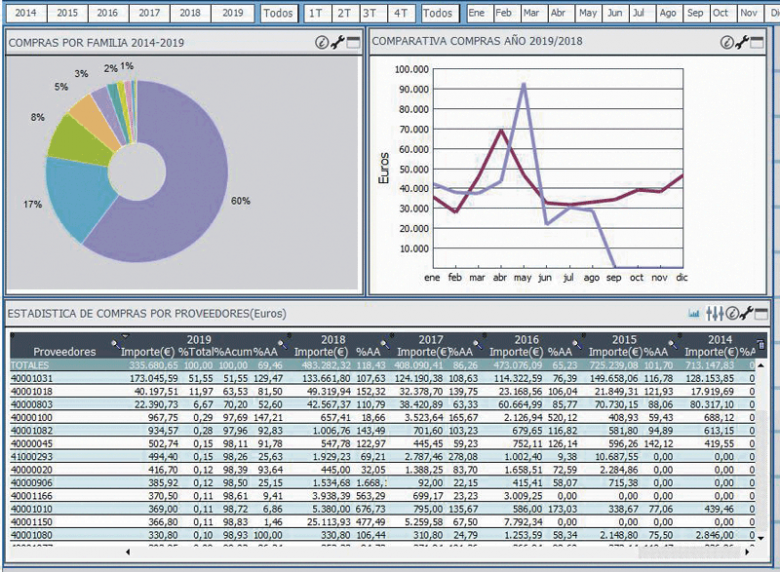Open settings wrench in Compras por Familia panel
Screen dimensions: 780x572
click(337, 43)
